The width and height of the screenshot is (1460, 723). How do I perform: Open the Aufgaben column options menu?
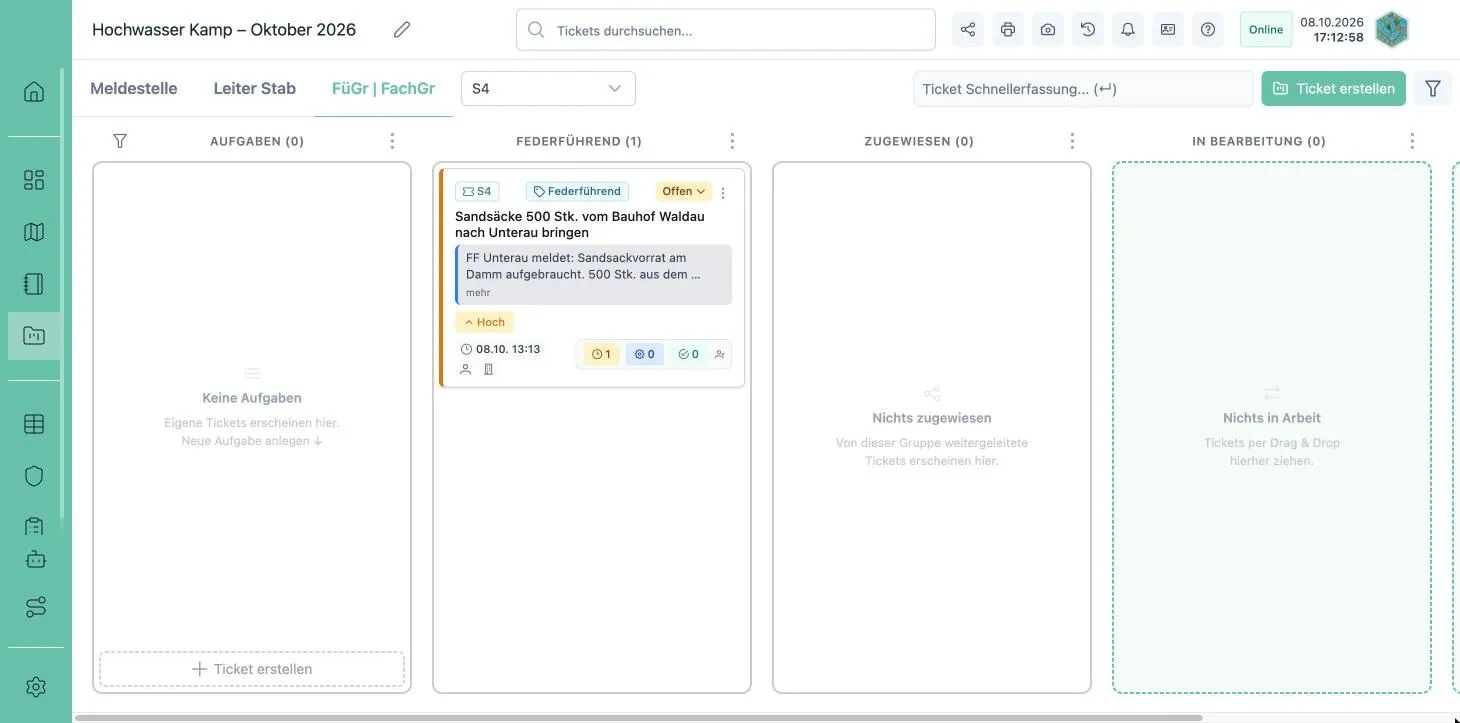(392, 141)
